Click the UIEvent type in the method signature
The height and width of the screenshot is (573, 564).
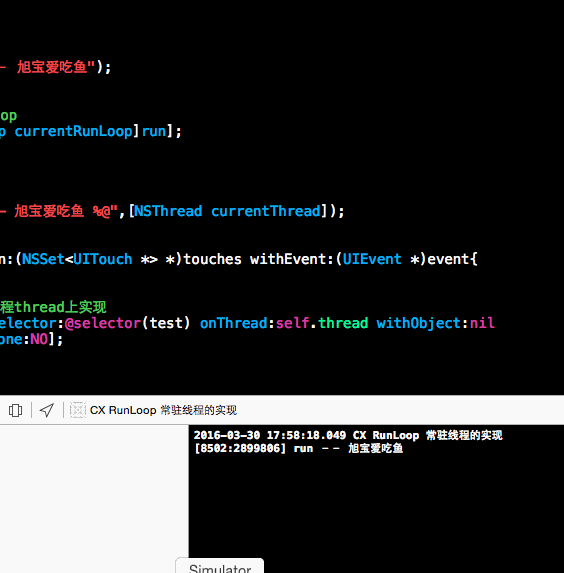(x=372, y=259)
